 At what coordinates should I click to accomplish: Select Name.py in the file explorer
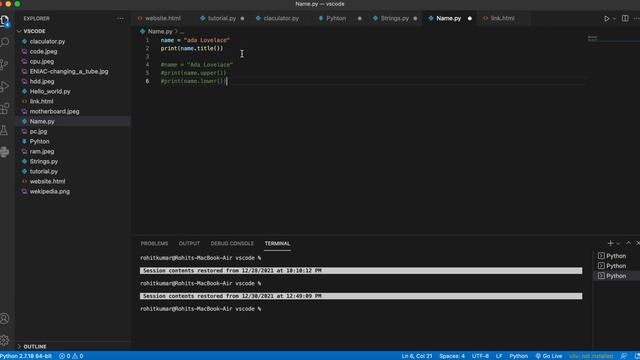(x=73, y=122)
